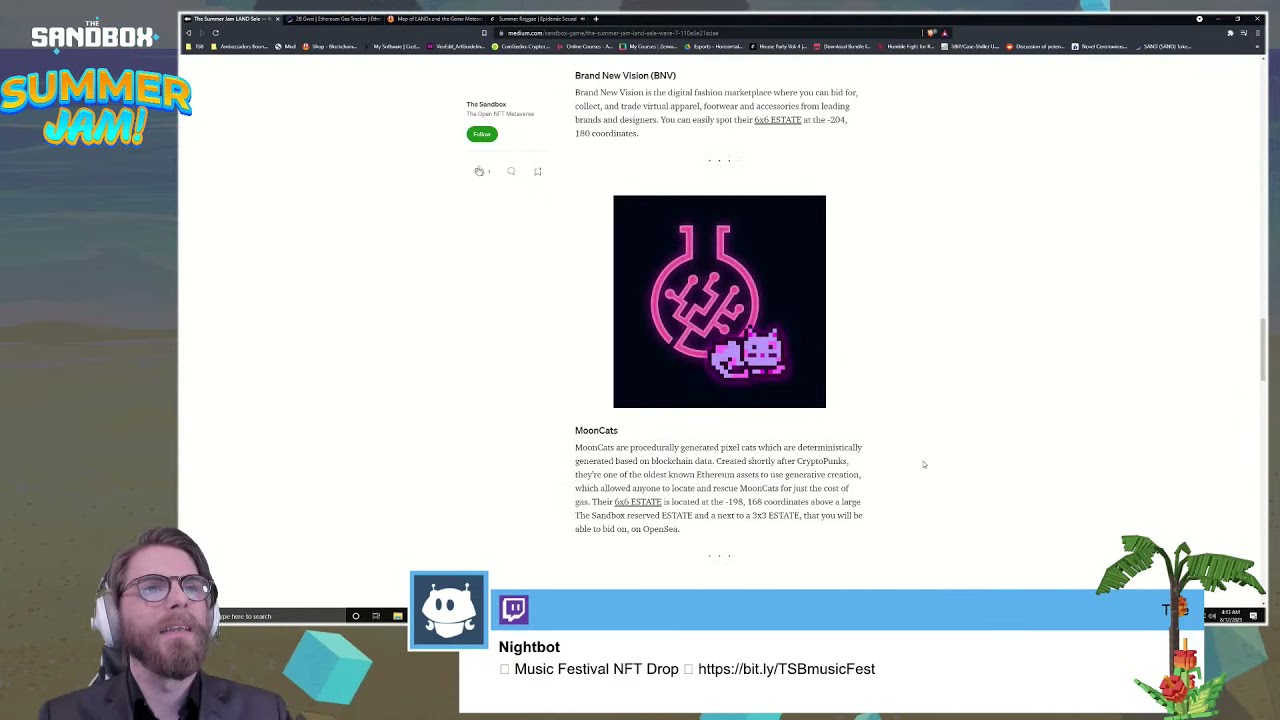Click the Brand New Vision (BNV) heading
This screenshot has width=1280, height=720.
pyautogui.click(x=625, y=76)
